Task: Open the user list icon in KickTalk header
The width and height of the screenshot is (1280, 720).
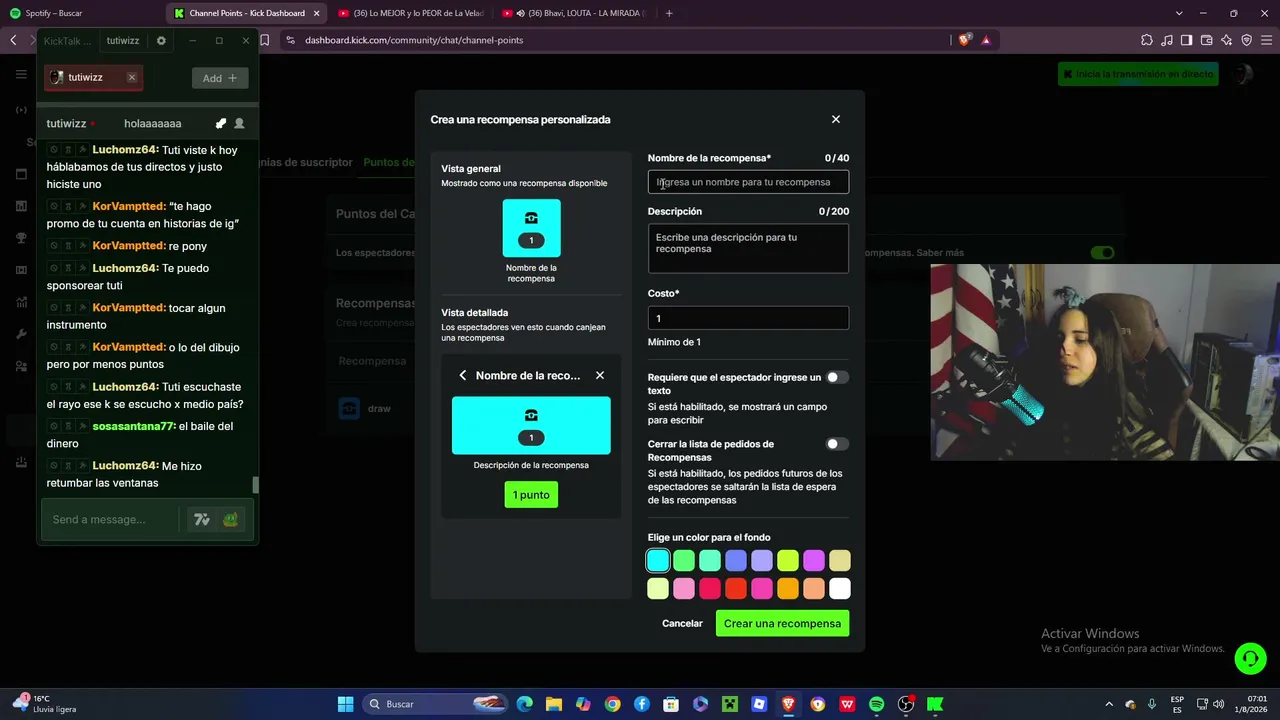Action: (239, 124)
